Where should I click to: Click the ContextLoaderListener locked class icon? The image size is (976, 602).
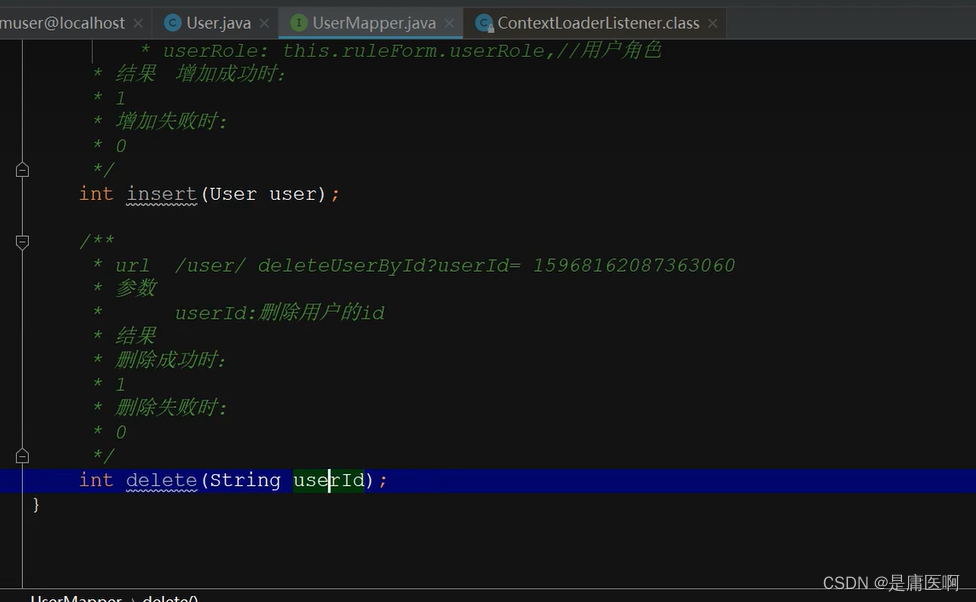coord(484,24)
